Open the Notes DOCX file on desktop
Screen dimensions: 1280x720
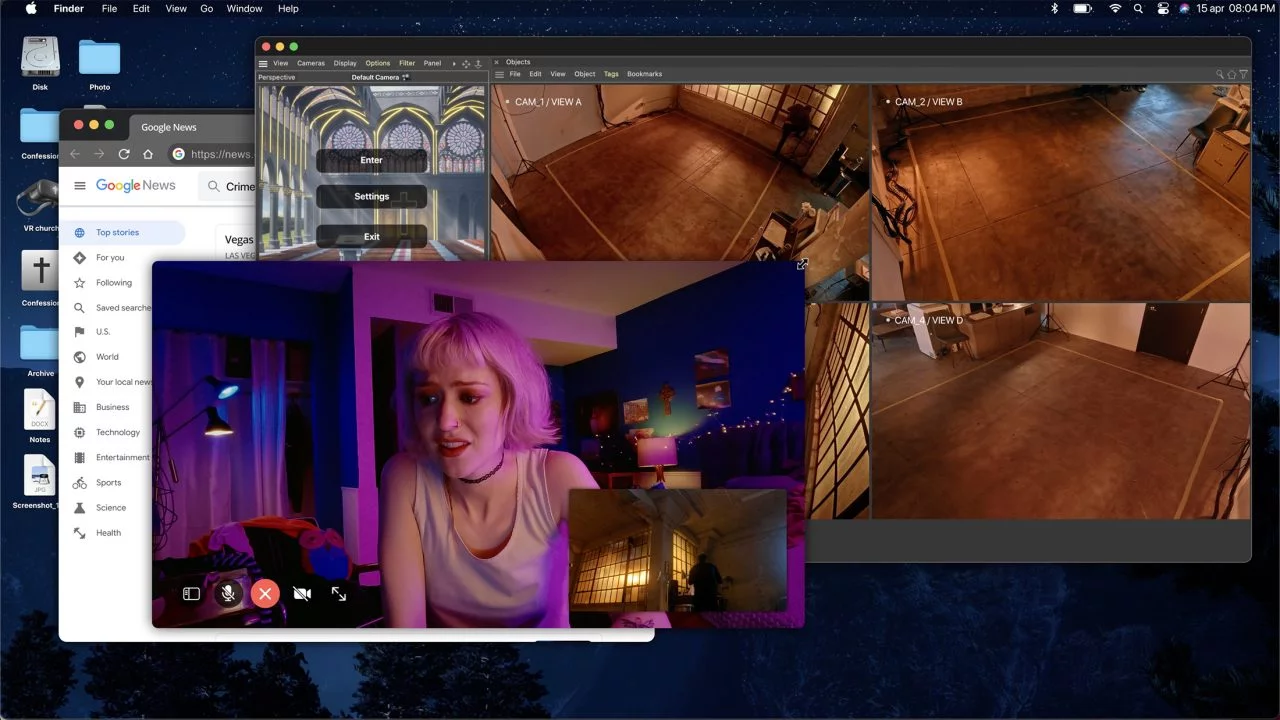[x=40, y=410]
